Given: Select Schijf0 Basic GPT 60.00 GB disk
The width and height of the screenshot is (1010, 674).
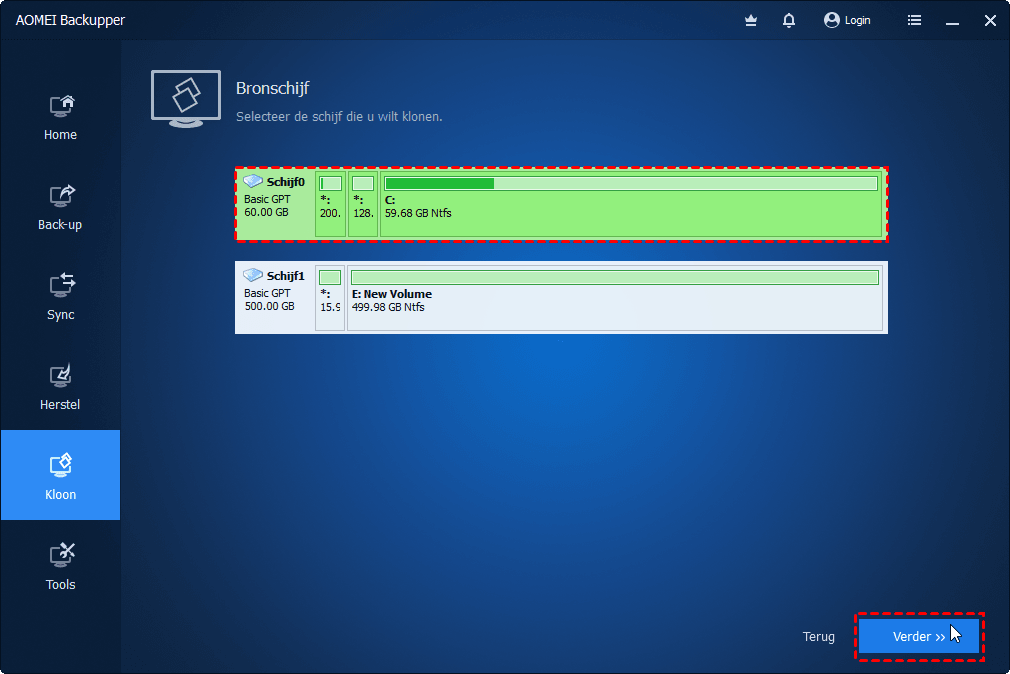Looking at the screenshot, I should tap(561, 204).
